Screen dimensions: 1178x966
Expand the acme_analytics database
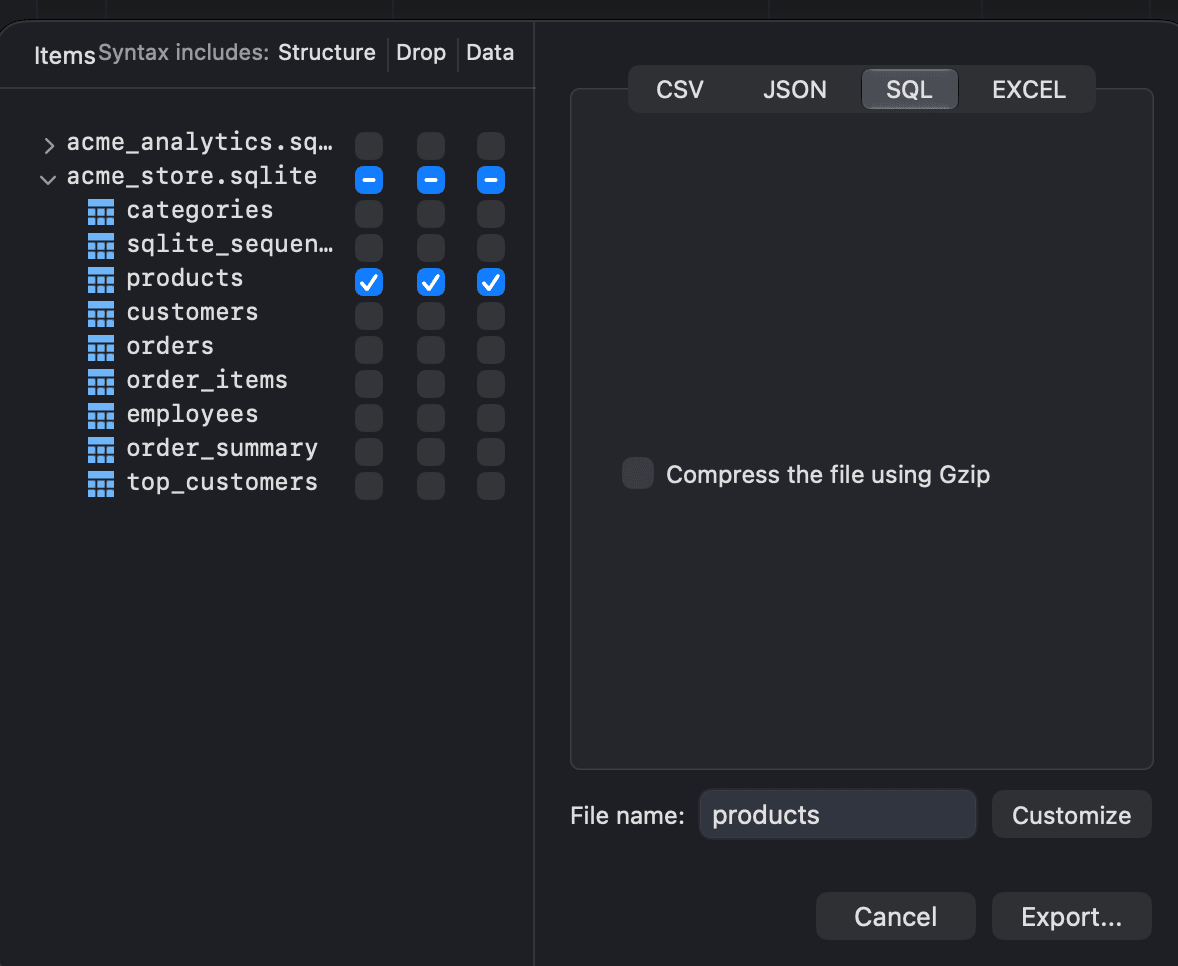coord(49,145)
